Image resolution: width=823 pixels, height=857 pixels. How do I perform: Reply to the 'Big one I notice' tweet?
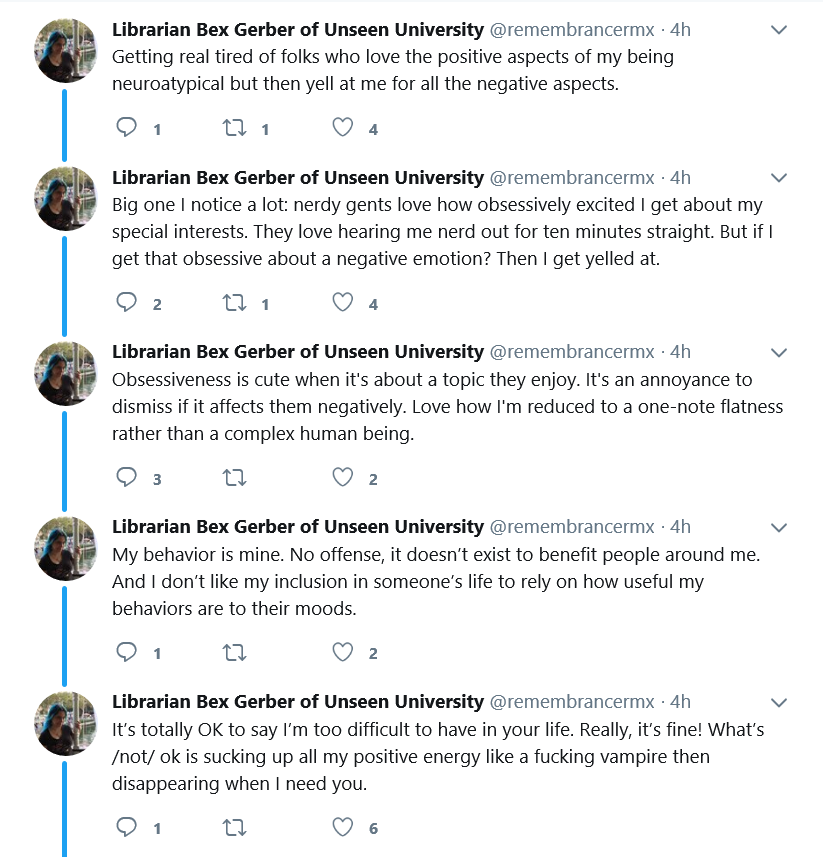point(126,302)
